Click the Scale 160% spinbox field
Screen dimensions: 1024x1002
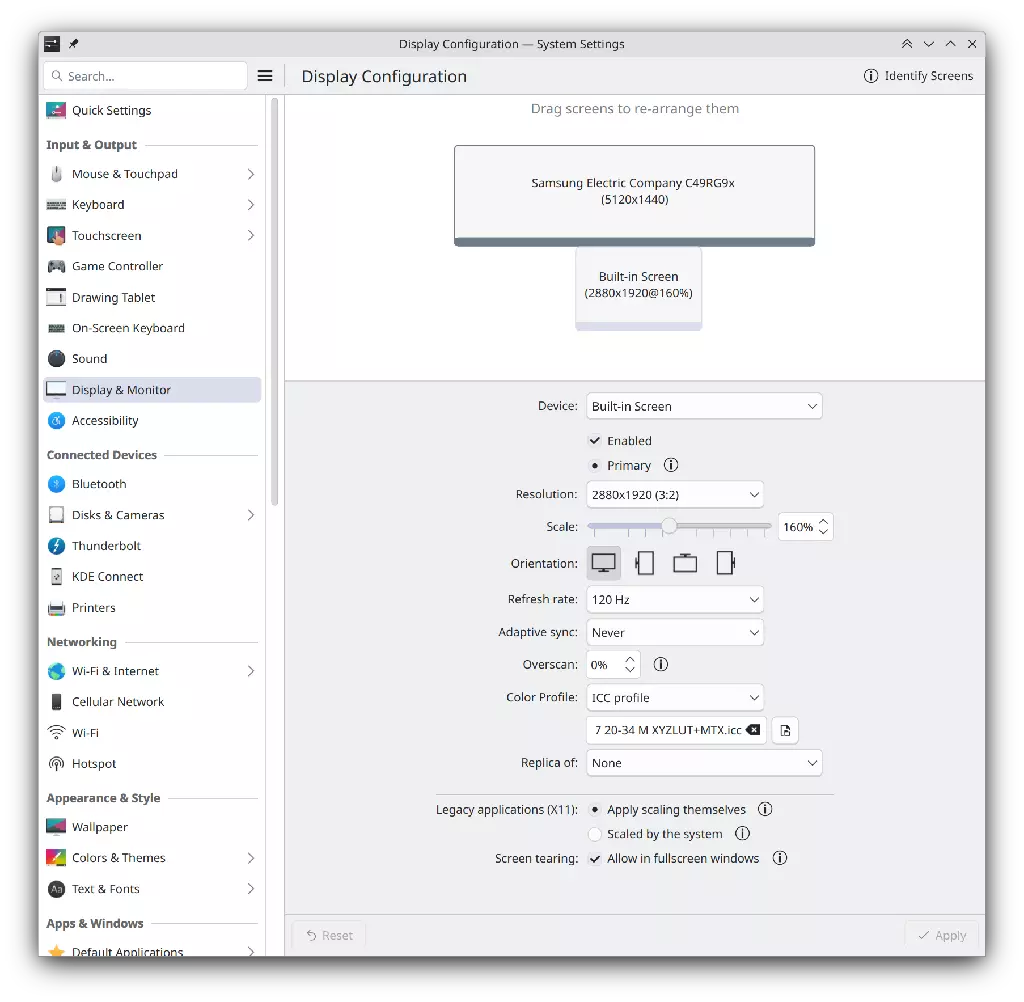(x=805, y=526)
